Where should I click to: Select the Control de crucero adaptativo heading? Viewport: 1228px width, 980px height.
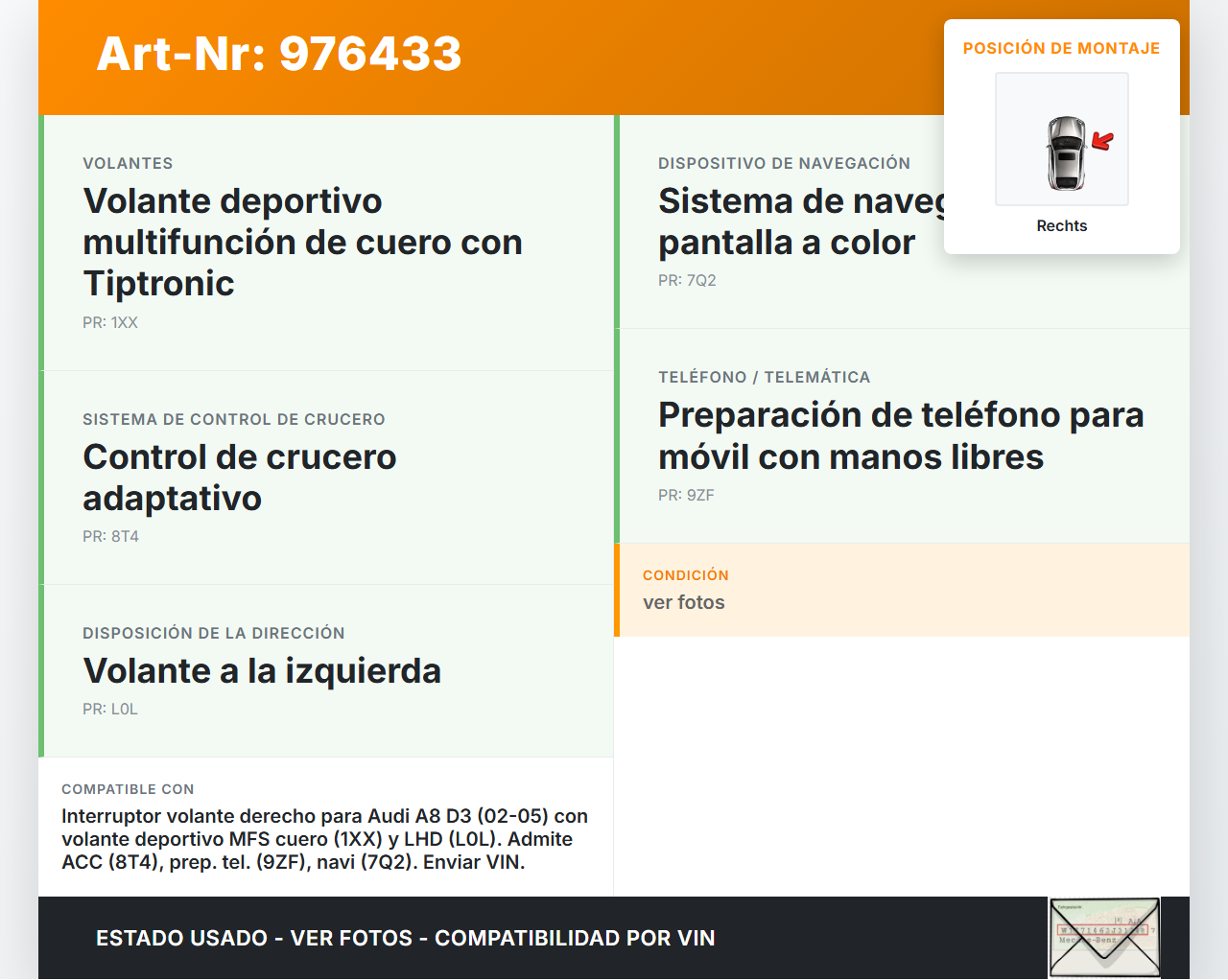coord(239,477)
